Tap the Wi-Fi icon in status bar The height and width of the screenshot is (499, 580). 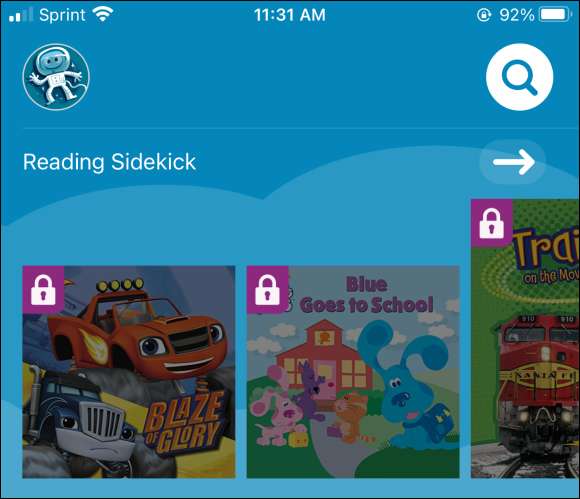coord(102,14)
